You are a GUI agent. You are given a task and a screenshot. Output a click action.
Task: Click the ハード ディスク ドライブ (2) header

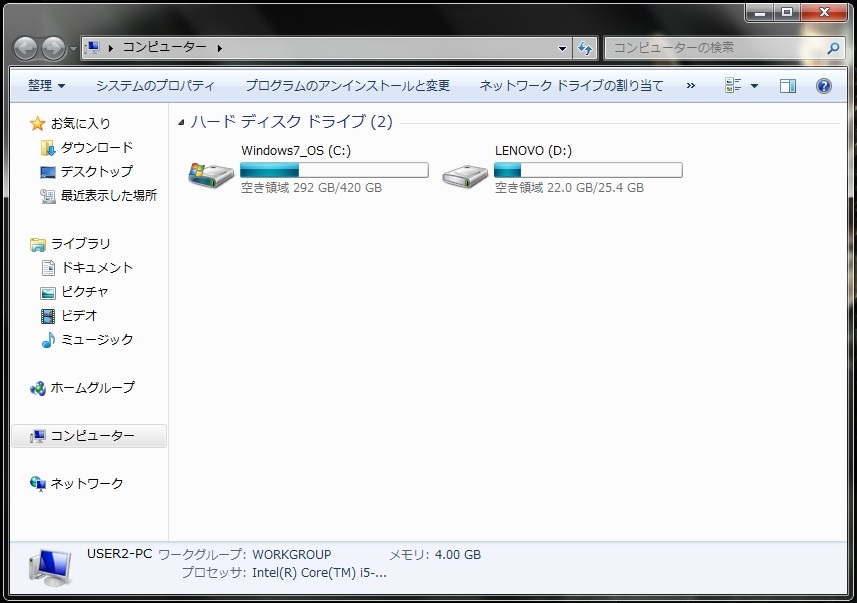[x=292, y=121]
